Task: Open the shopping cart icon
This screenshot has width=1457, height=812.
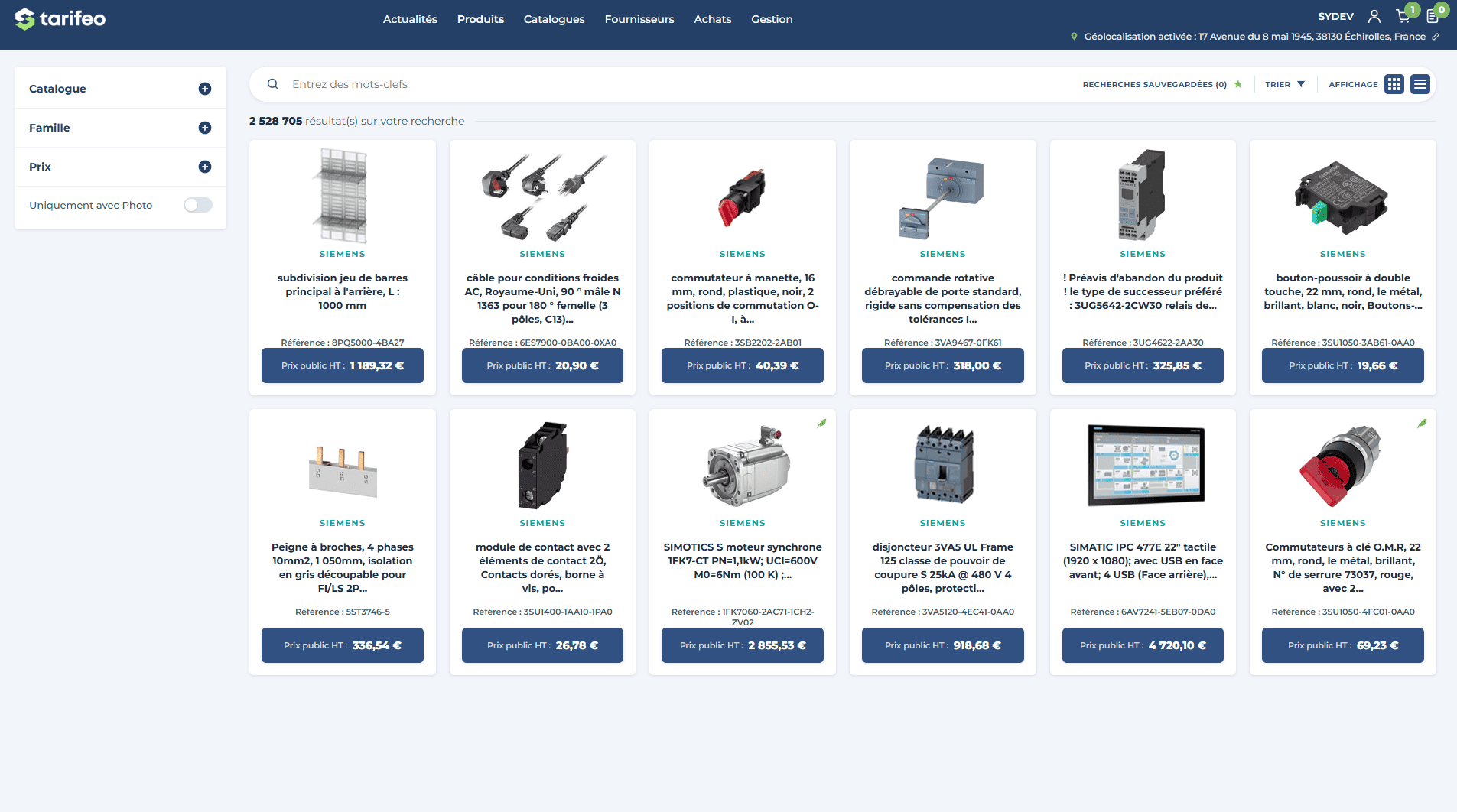Action: point(1403,16)
